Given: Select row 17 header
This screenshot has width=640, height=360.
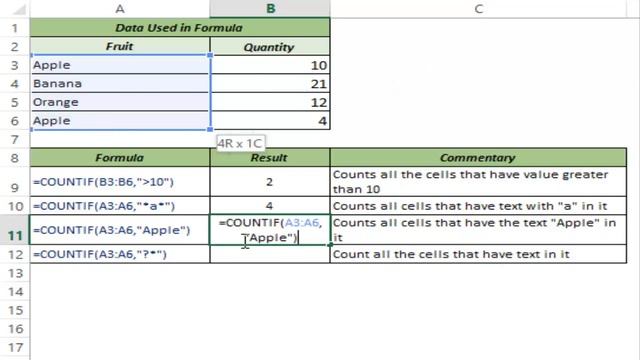Looking at the screenshot, I should [x=15, y=347].
